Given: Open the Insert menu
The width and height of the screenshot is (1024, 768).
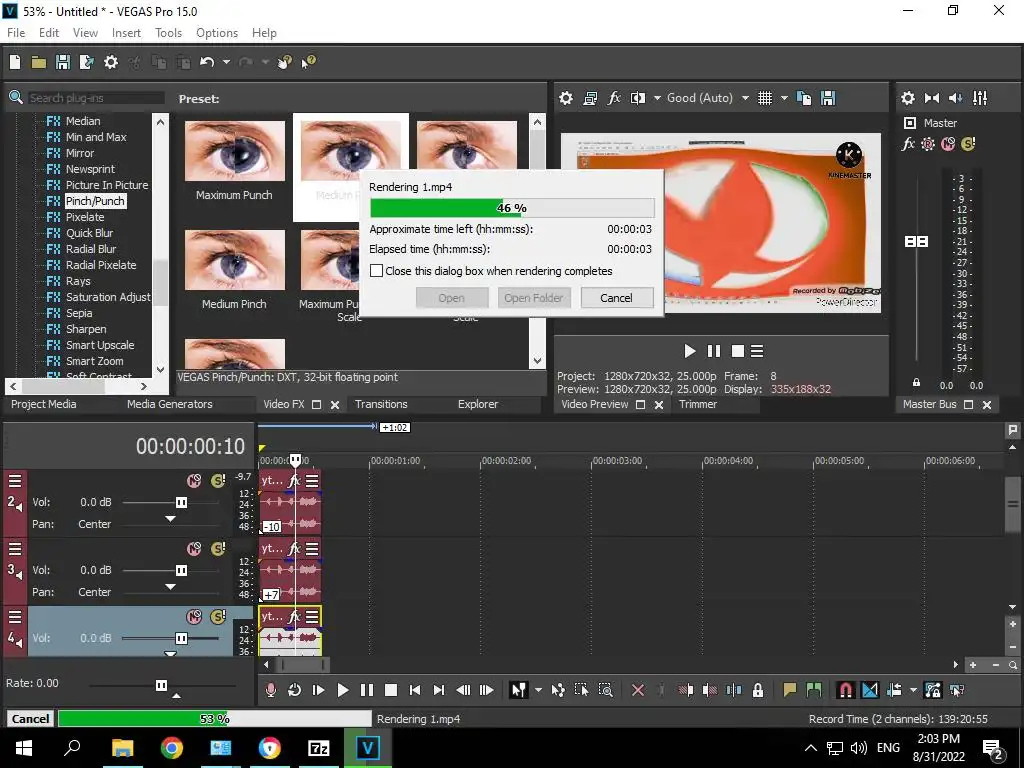Looking at the screenshot, I should pos(126,33).
